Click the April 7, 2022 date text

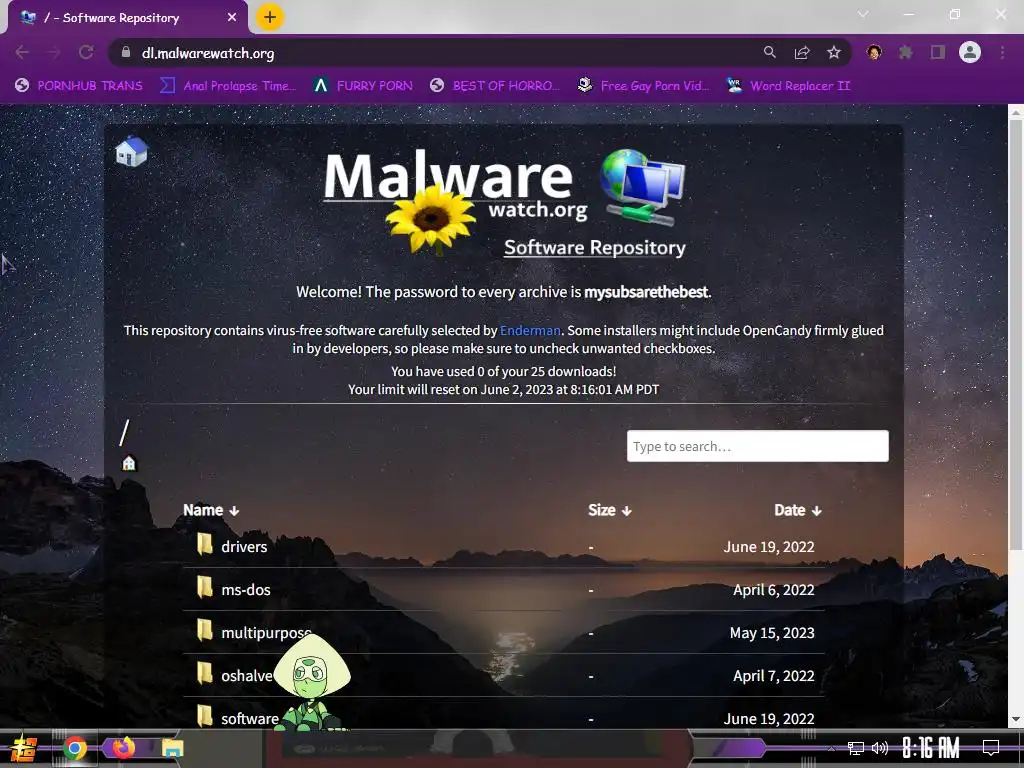pyautogui.click(x=773, y=676)
